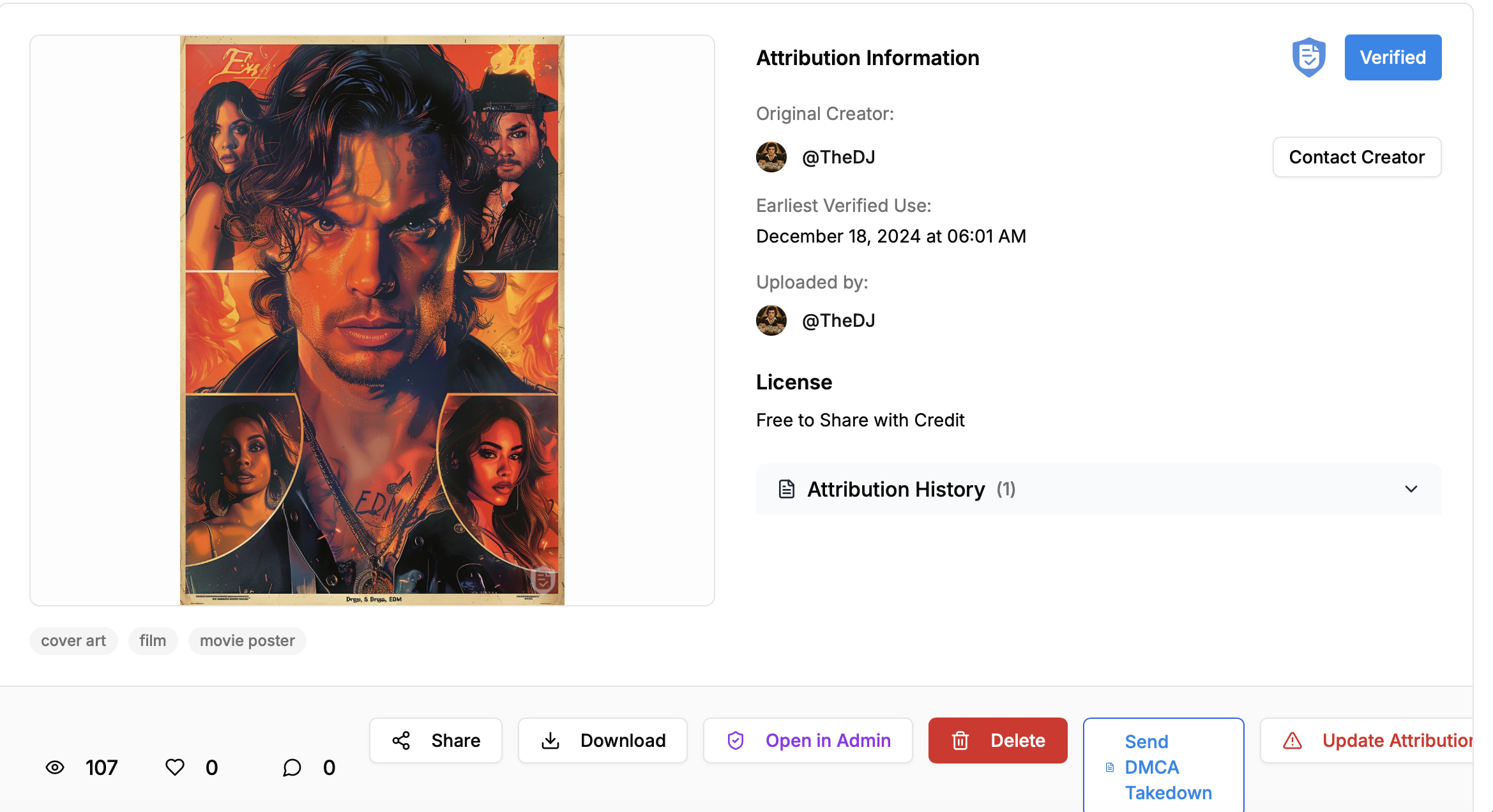Select the "film" tag

(x=153, y=640)
